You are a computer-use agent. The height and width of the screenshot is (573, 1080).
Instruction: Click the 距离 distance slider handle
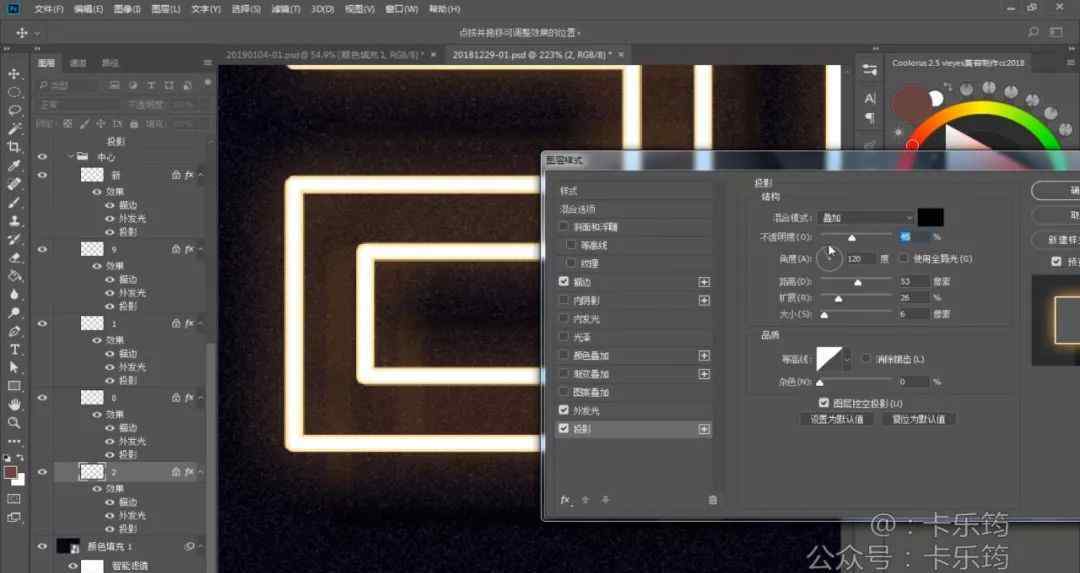point(858,282)
